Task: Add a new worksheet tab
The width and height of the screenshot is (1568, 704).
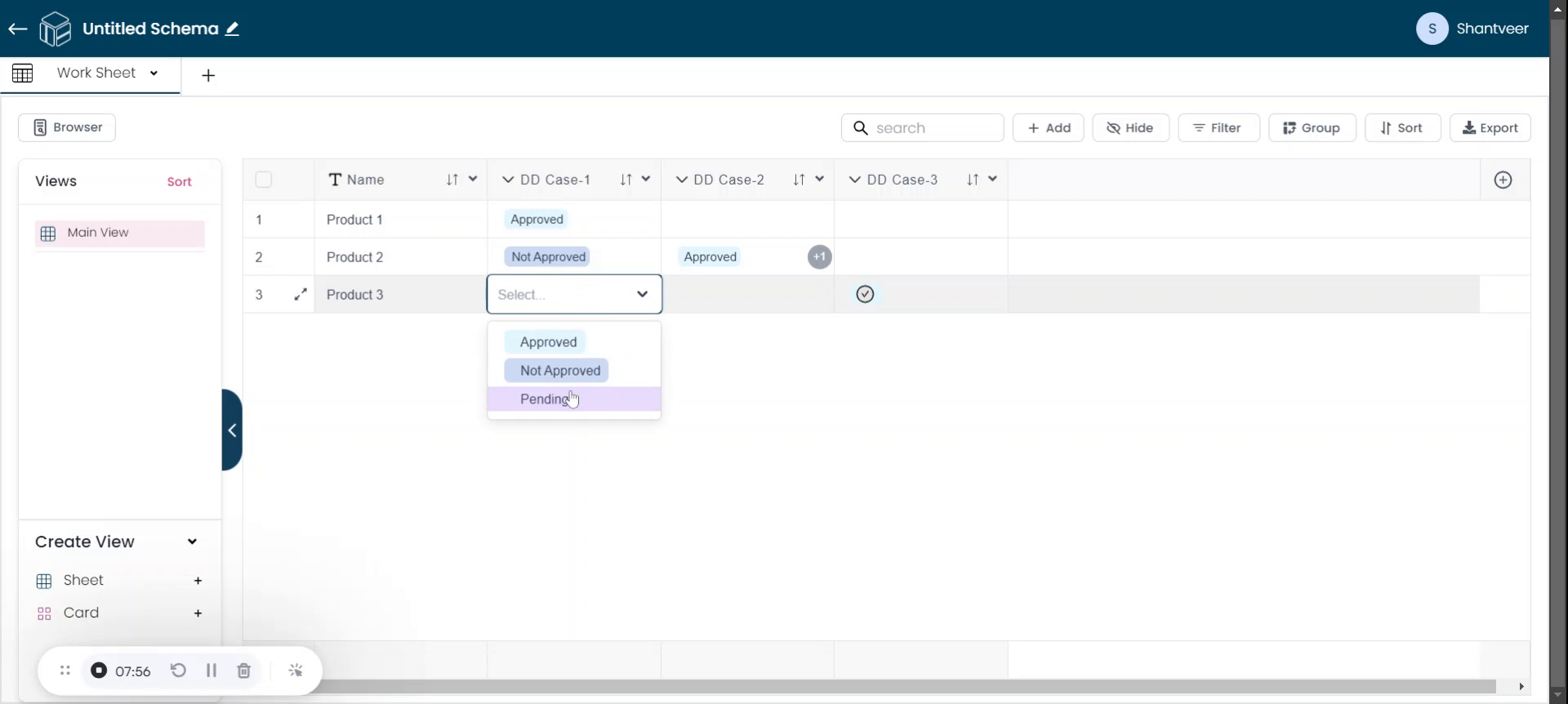Action: (x=208, y=76)
